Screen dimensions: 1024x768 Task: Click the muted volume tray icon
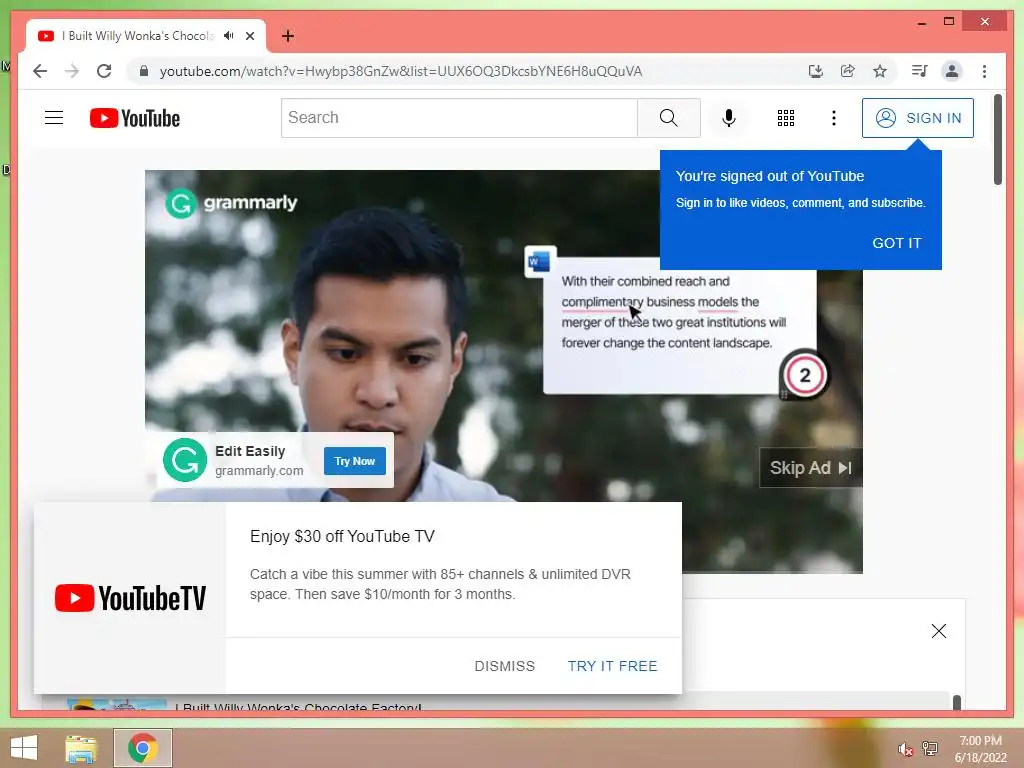tap(905, 749)
